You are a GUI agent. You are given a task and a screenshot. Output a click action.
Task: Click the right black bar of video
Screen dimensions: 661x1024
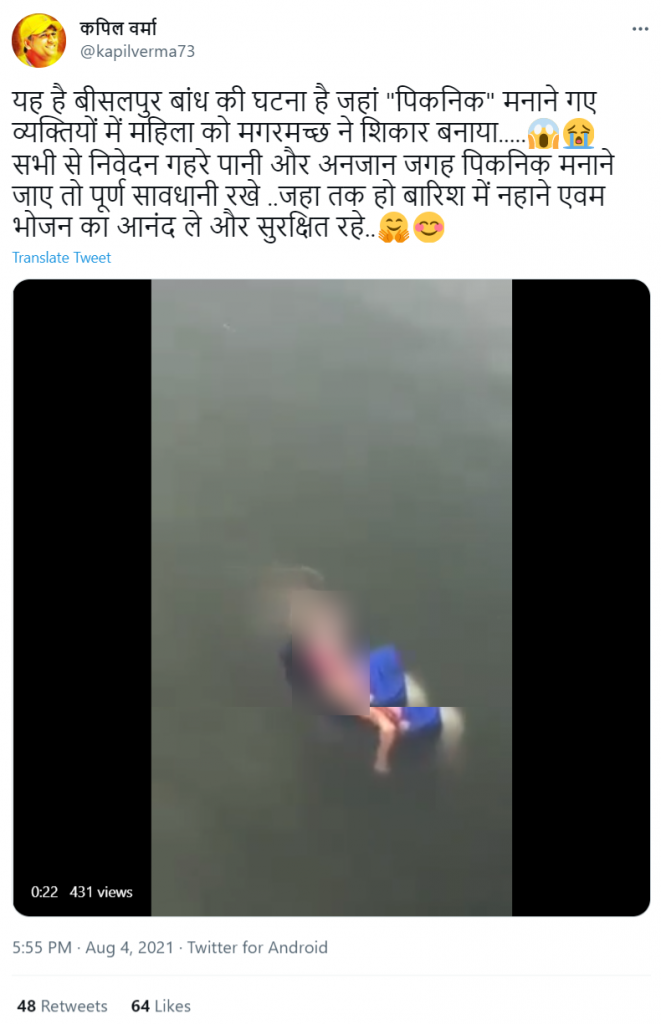tap(581, 597)
